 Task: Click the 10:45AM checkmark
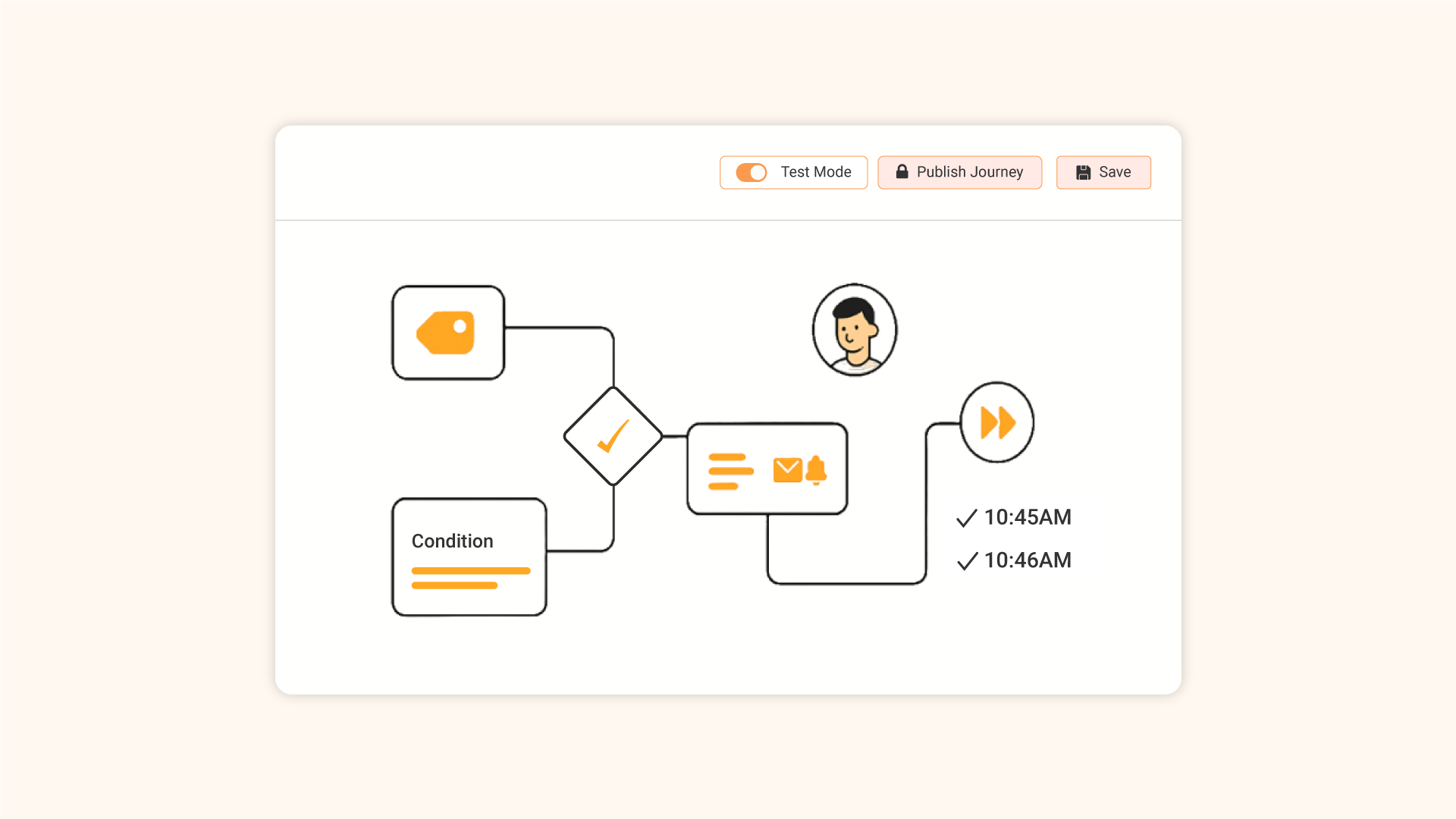(x=966, y=518)
